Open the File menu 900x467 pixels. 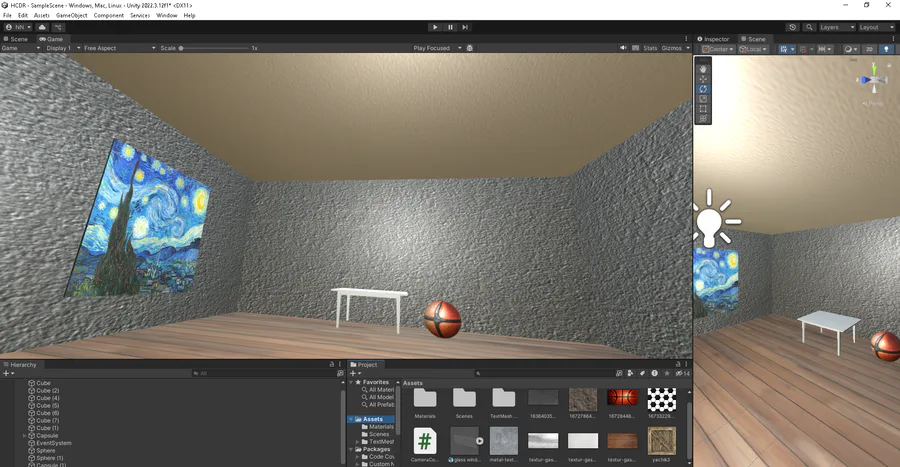point(7,15)
